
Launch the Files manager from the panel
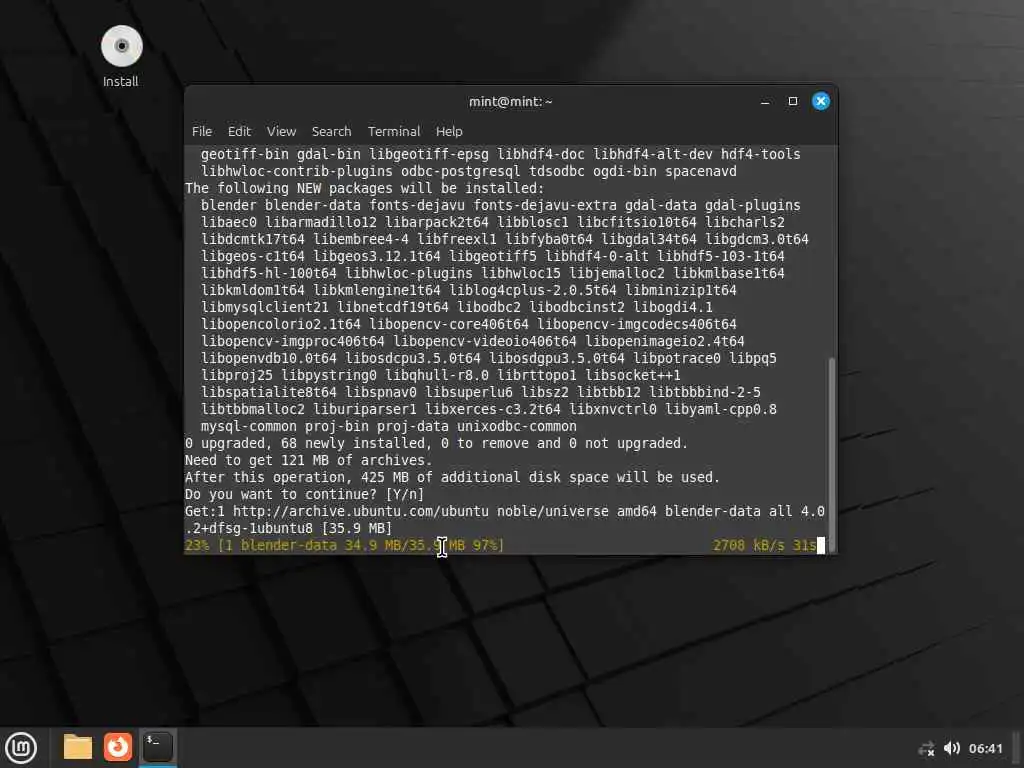click(78, 747)
